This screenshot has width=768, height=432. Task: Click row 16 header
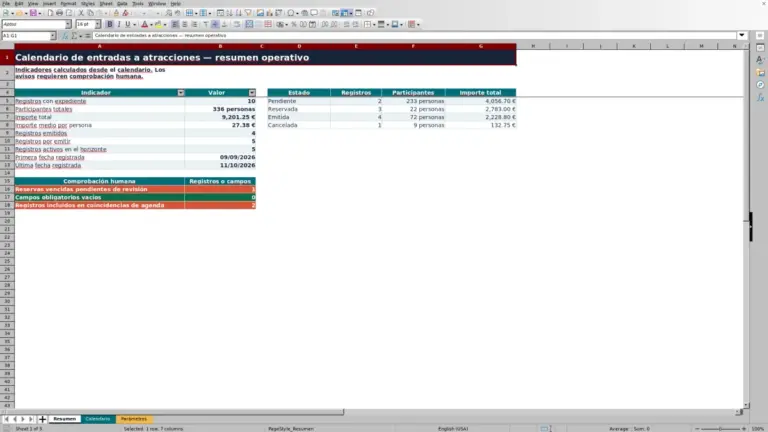[x=7, y=189]
